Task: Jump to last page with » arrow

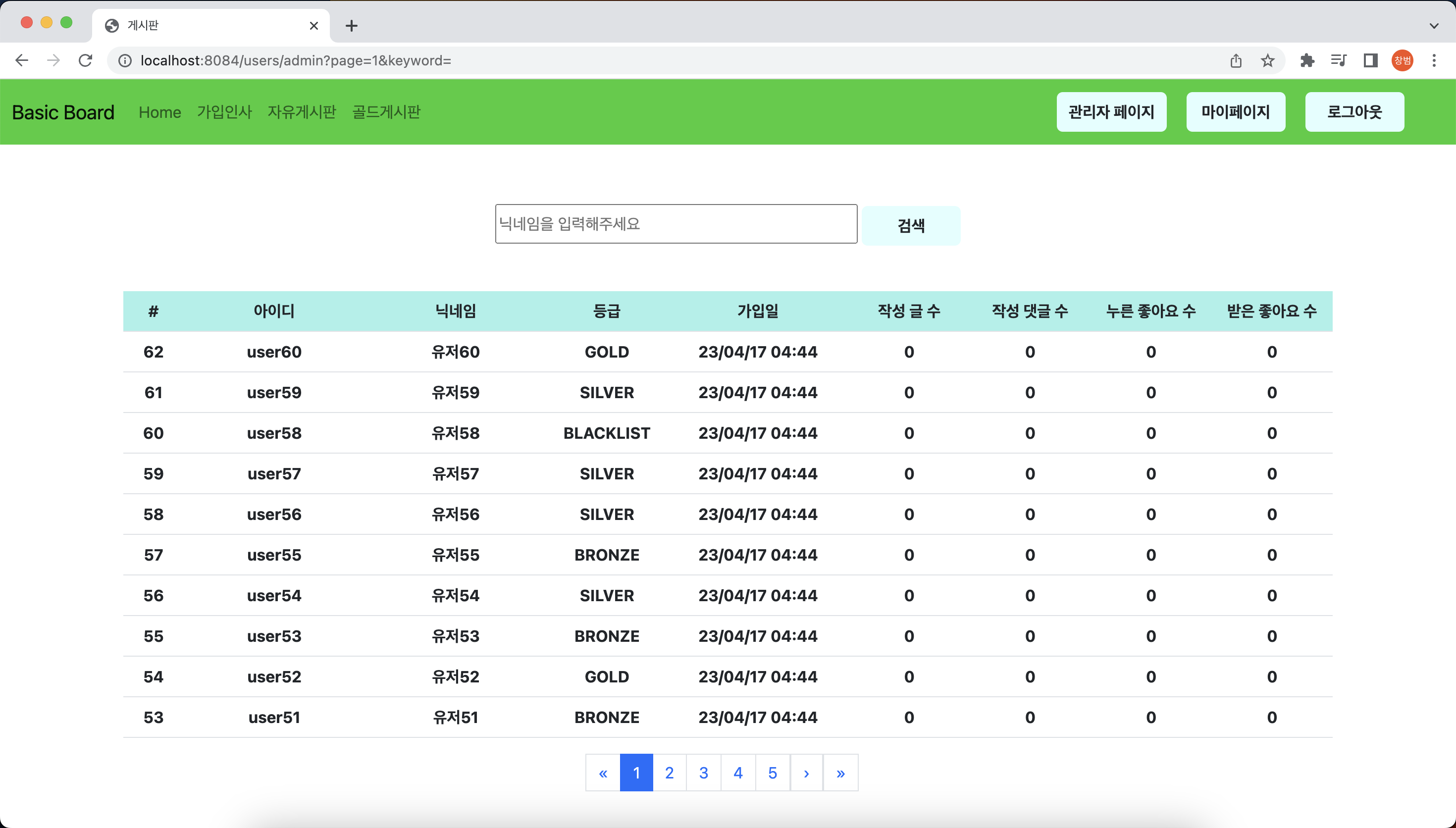Action: 840,773
